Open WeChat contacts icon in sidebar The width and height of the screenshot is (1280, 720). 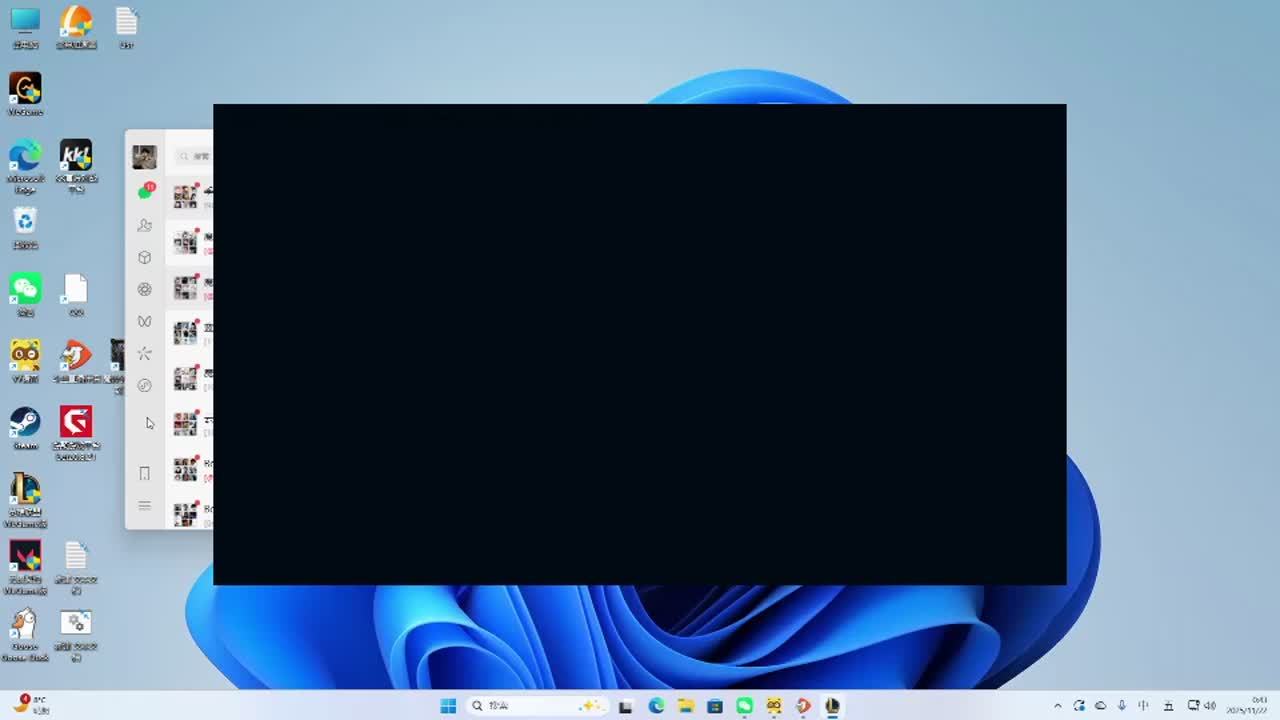tap(145, 225)
